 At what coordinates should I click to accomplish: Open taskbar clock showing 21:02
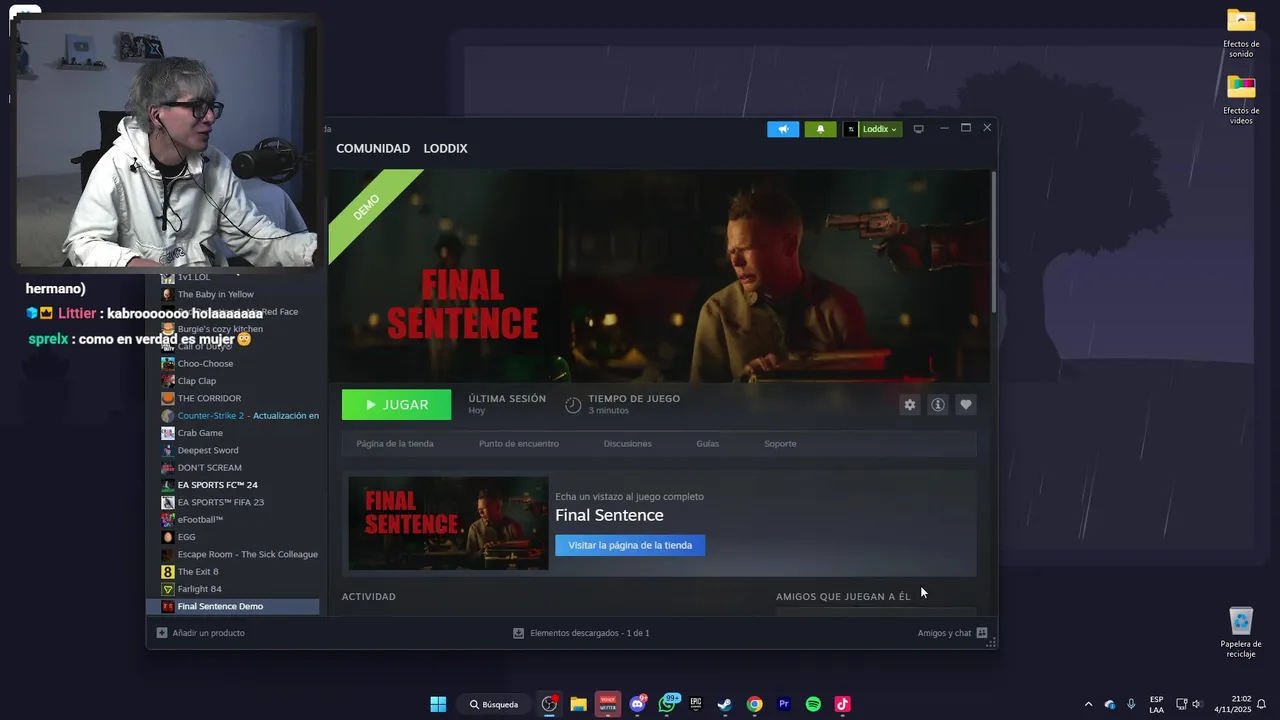(x=1232, y=704)
